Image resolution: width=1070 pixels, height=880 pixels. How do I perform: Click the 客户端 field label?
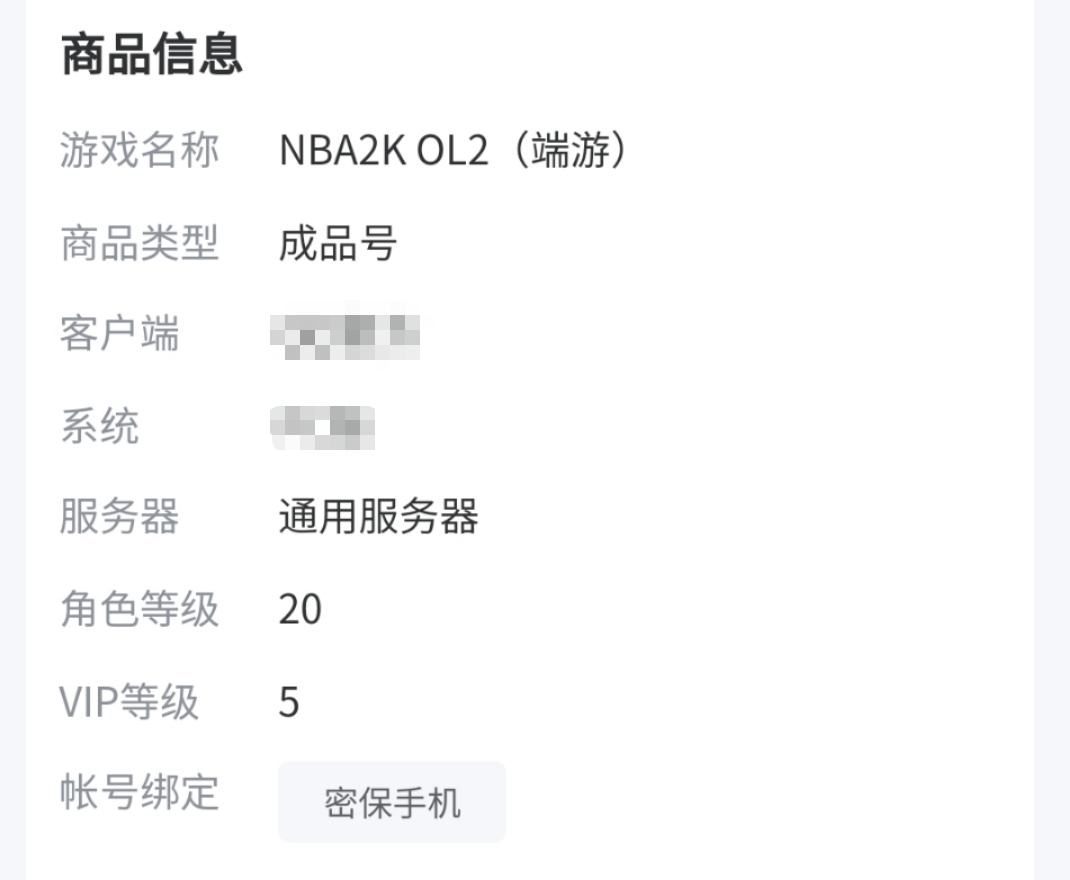click(x=119, y=334)
